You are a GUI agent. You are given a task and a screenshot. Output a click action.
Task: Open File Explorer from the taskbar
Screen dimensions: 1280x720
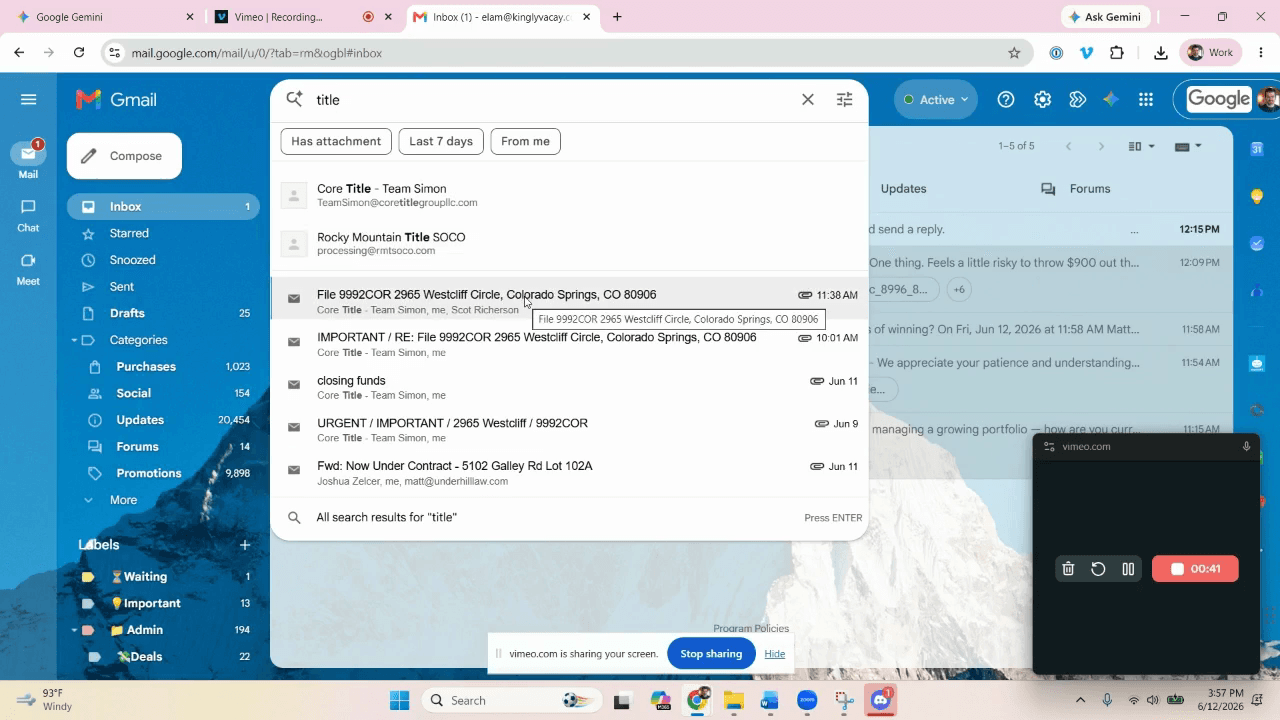(x=734, y=700)
